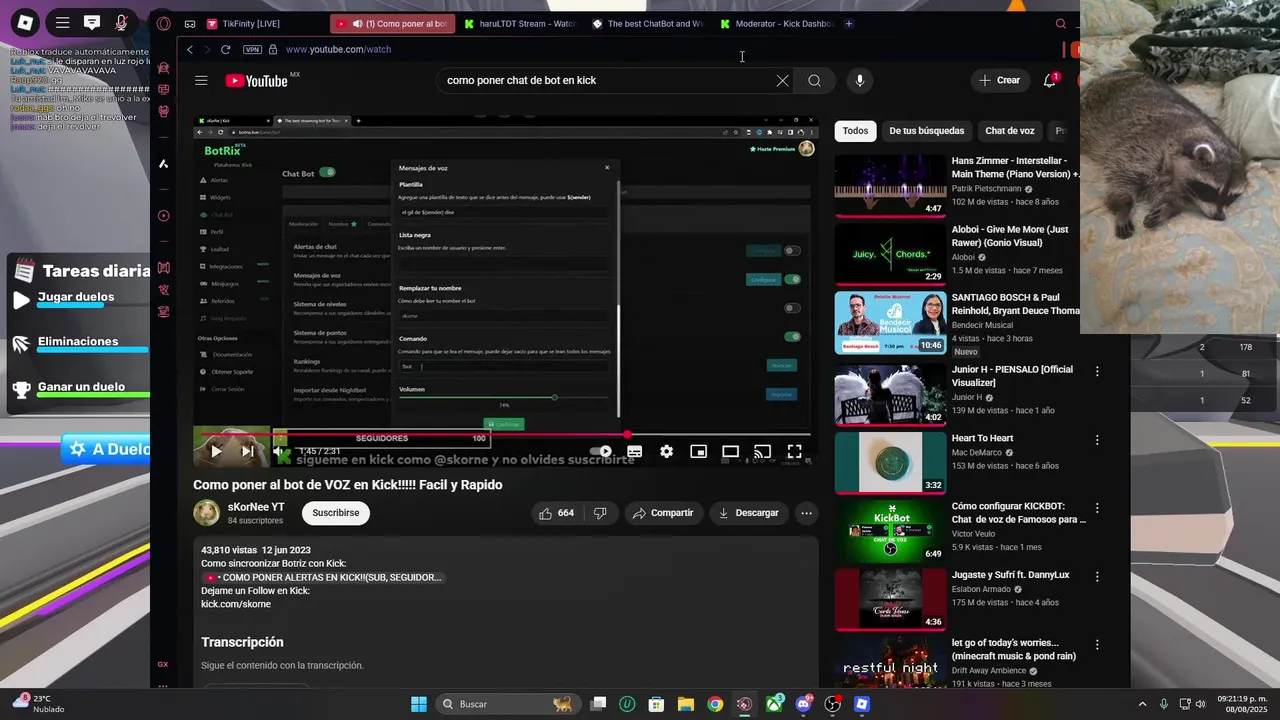Open sKorNee YT channel avatar
This screenshot has width=1280, height=720.
click(207, 513)
